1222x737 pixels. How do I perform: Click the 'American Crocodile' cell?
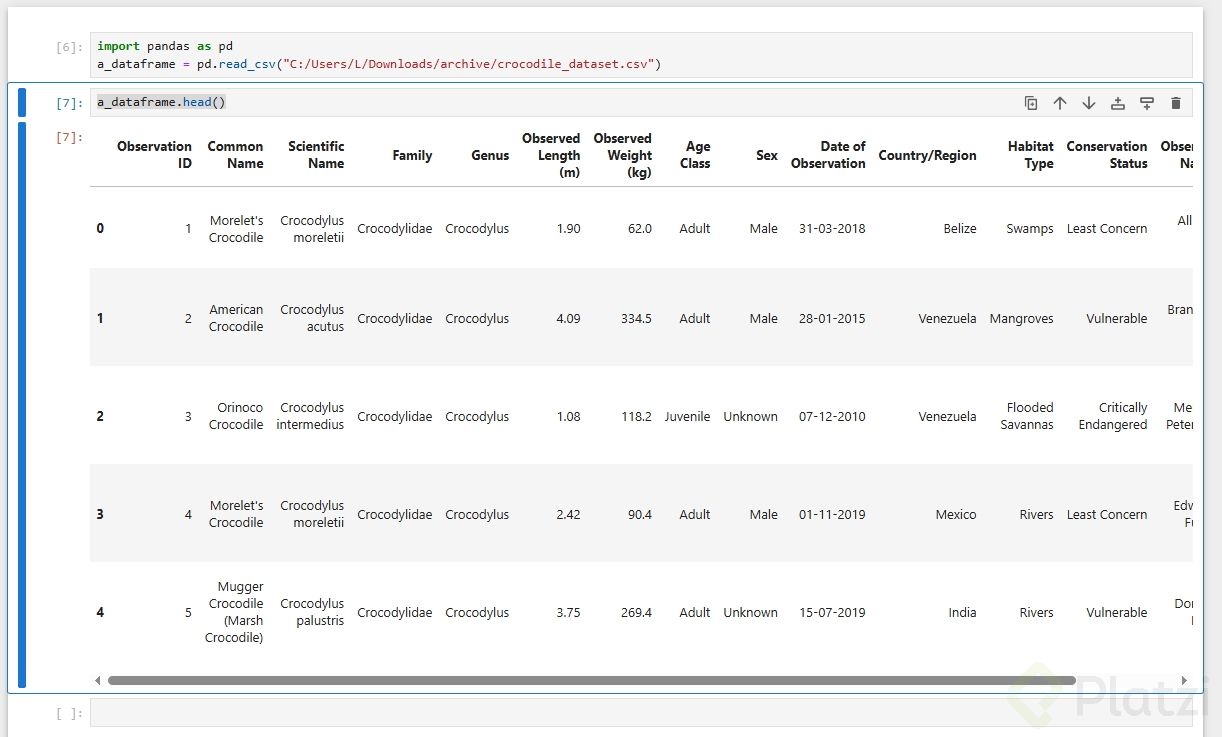(236, 318)
